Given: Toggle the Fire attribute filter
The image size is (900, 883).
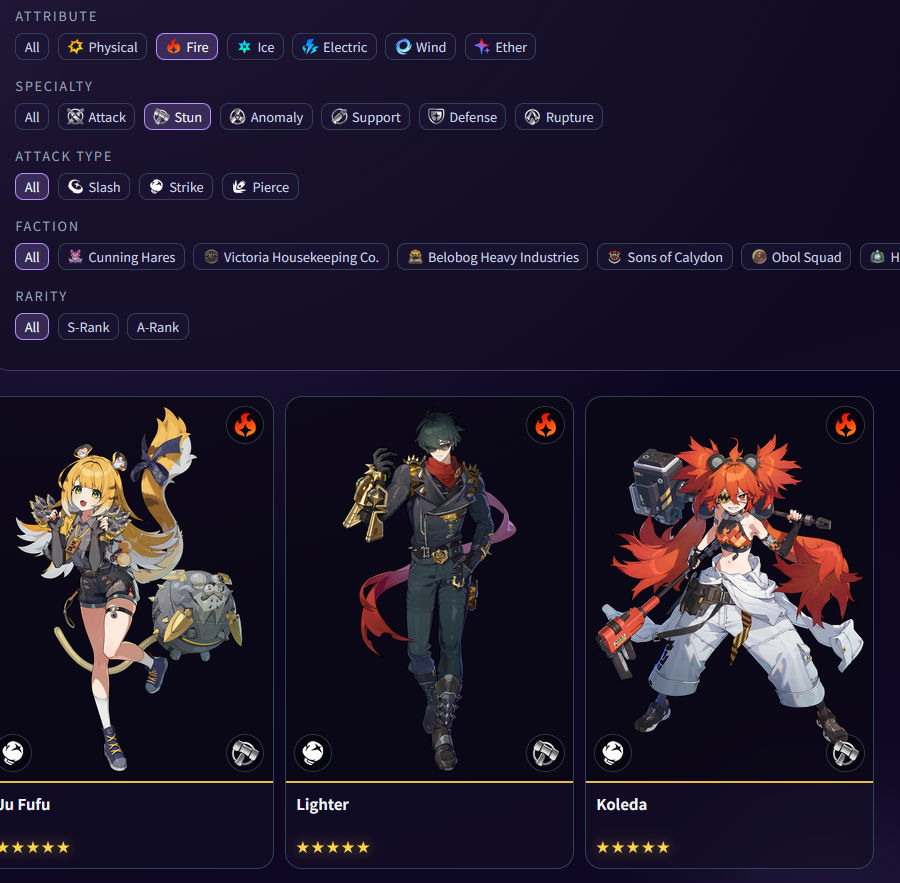Looking at the screenshot, I should pyautogui.click(x=187, y=47).
